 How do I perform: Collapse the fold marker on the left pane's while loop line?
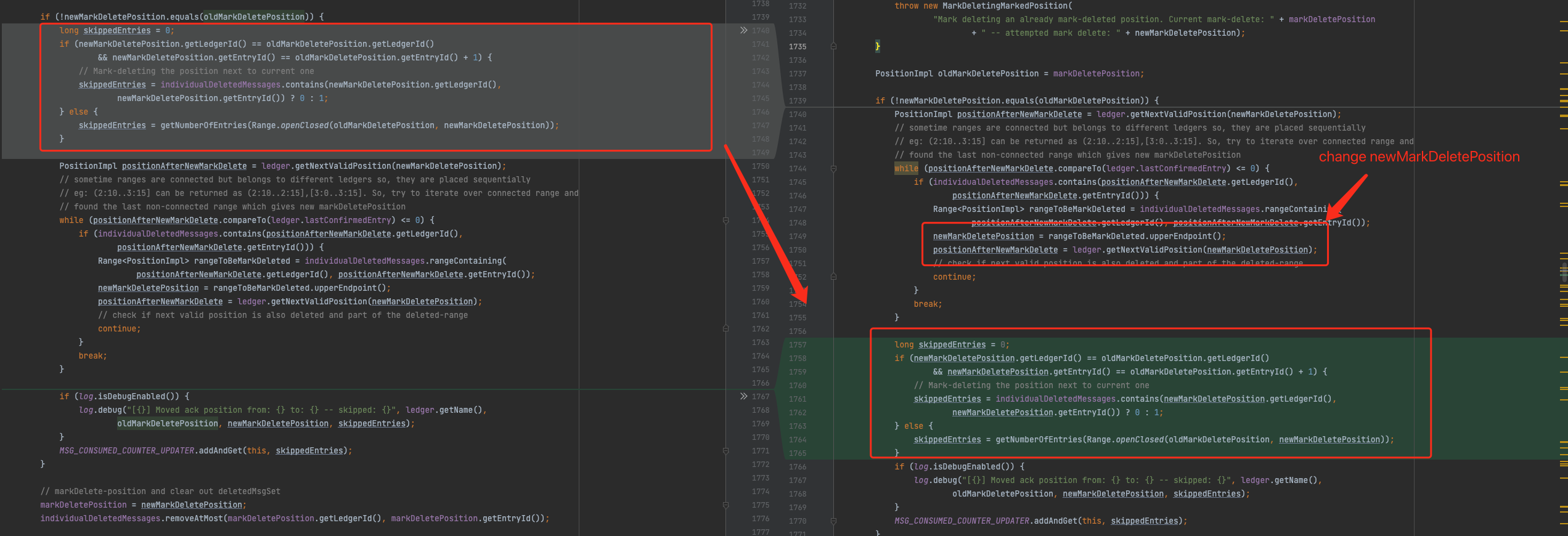click(x=725, y=220)
